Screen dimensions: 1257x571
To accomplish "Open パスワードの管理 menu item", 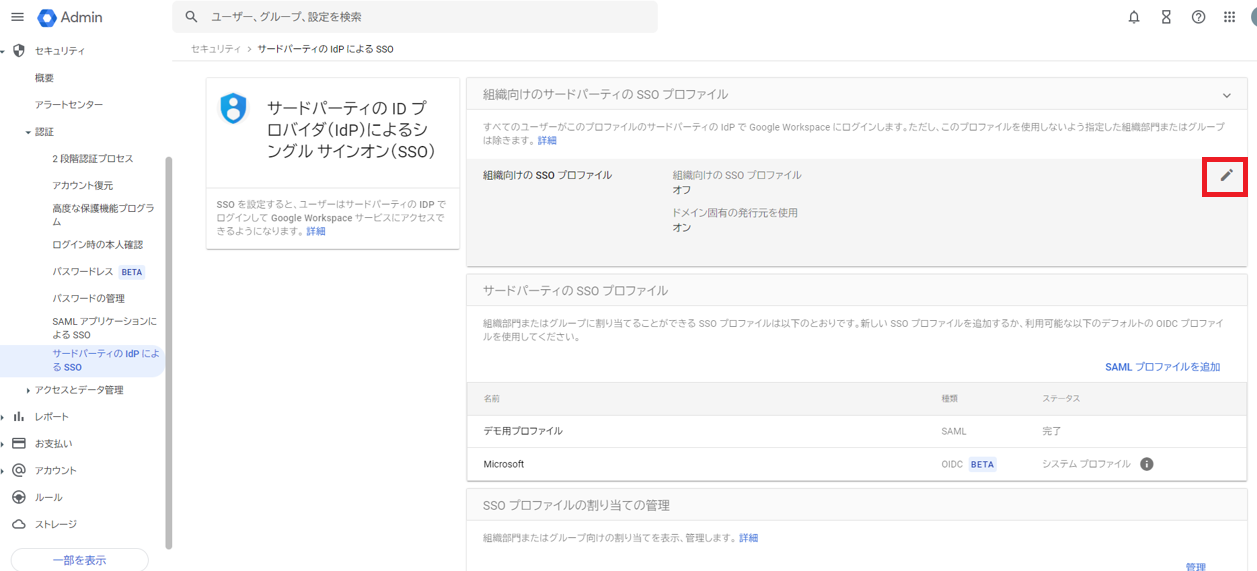I will [x=88, y=299].
